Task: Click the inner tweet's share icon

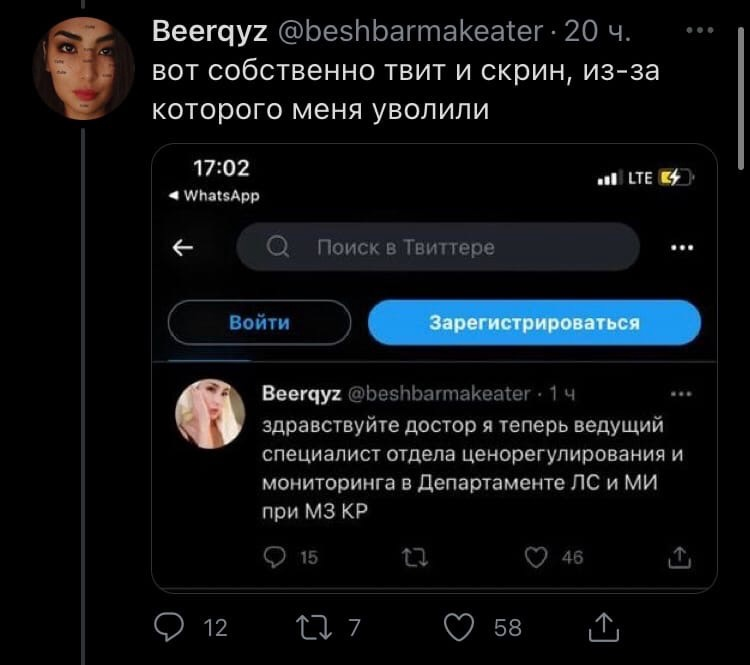Action: (680, 557)
